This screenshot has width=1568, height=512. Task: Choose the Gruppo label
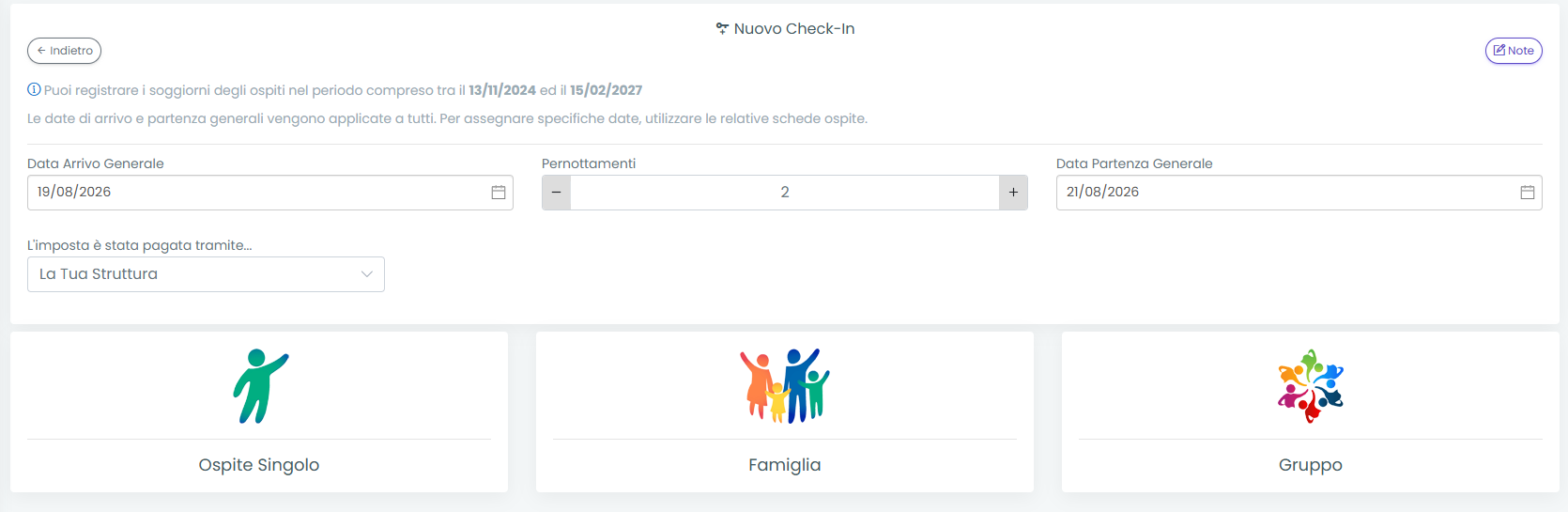tap(1311, 465)
